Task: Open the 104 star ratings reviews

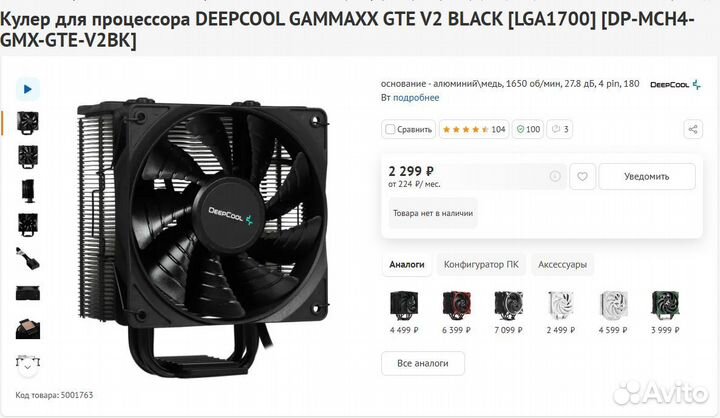Action: pos(474,130)
